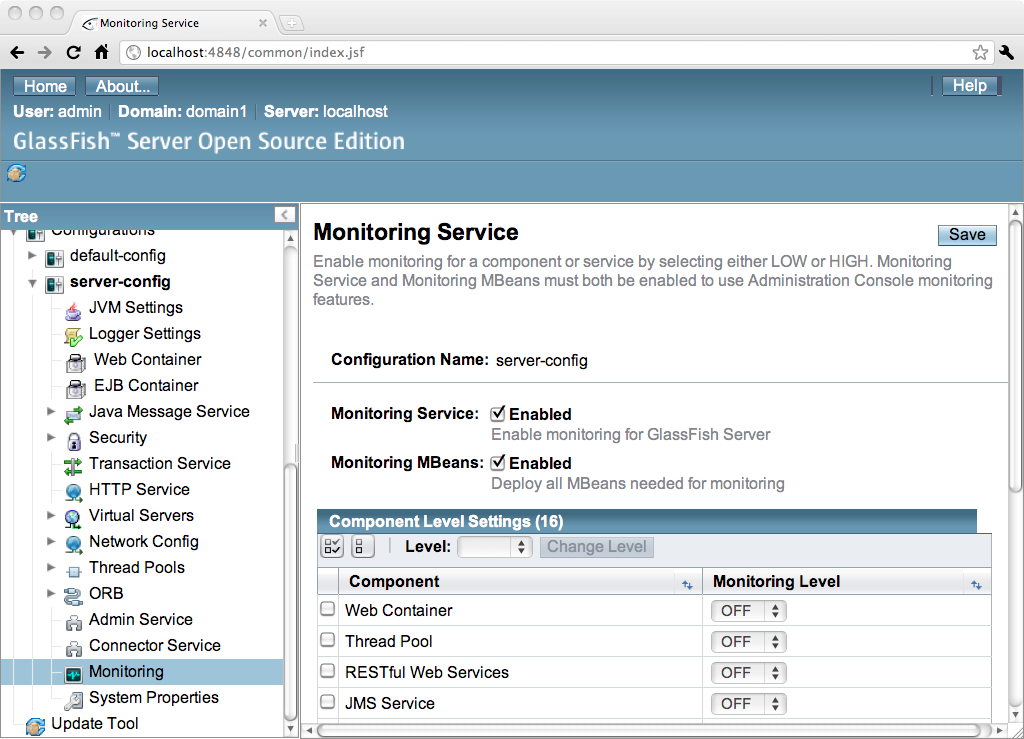
Task: Sort by Monitoring Level column sort icon
Action: 976,585
